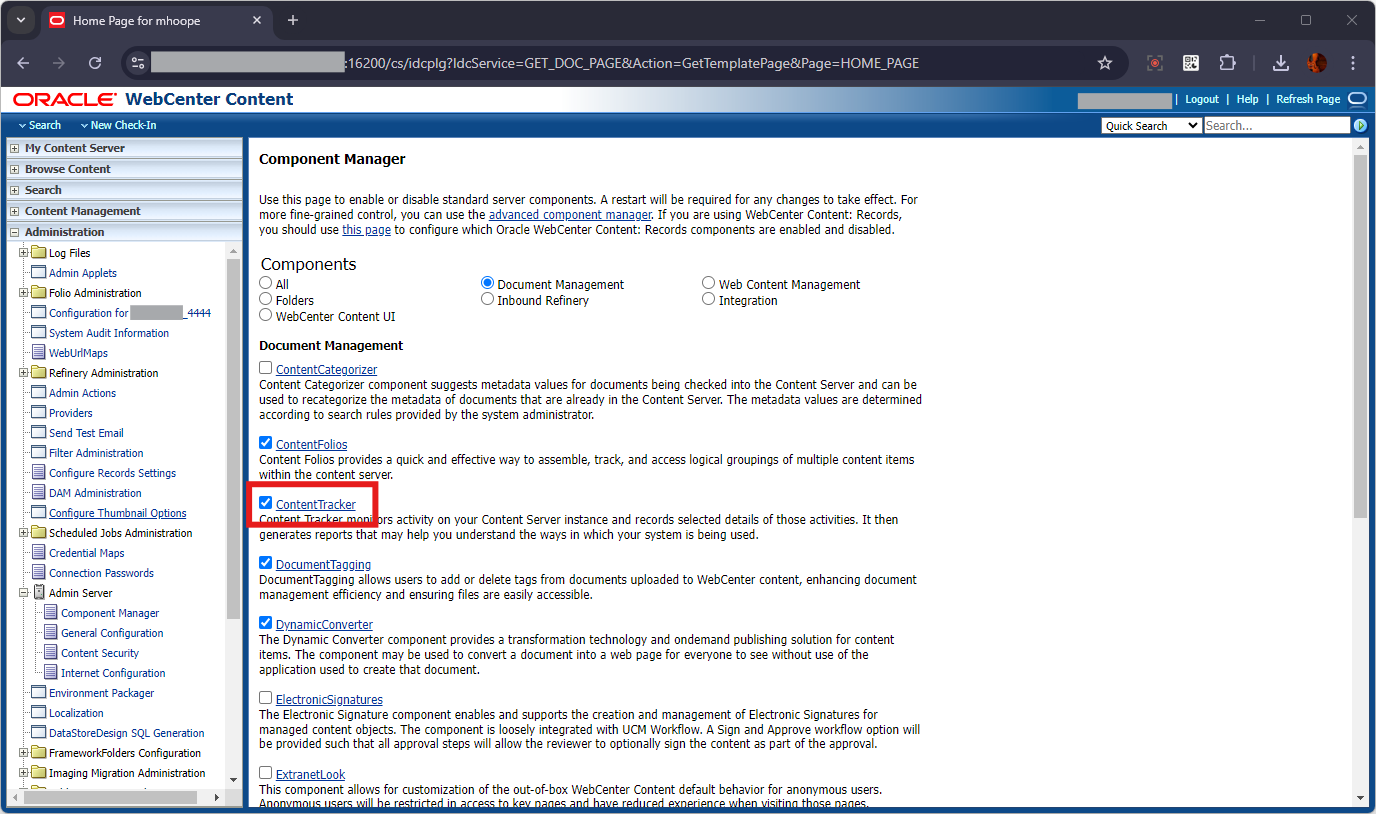1376x814 pixels.
Task: Click the 'this page' Records link
Action: pyautogui.click(x=366, y=230)
